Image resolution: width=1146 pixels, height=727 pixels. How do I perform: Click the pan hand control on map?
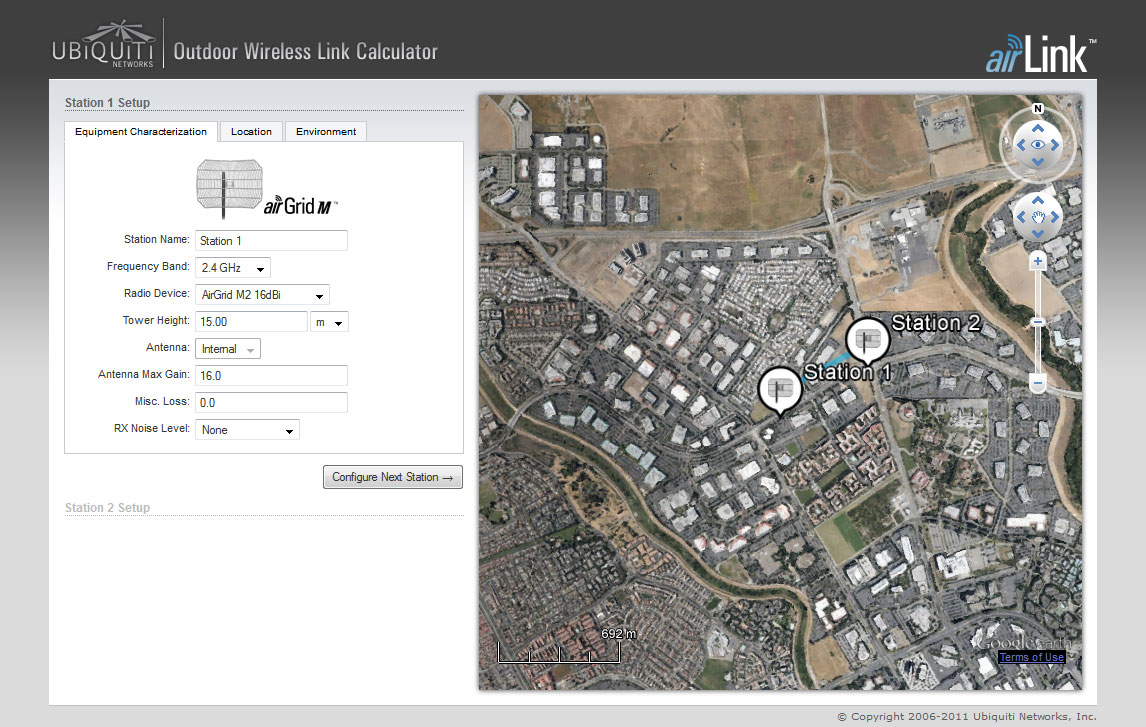1038,216
